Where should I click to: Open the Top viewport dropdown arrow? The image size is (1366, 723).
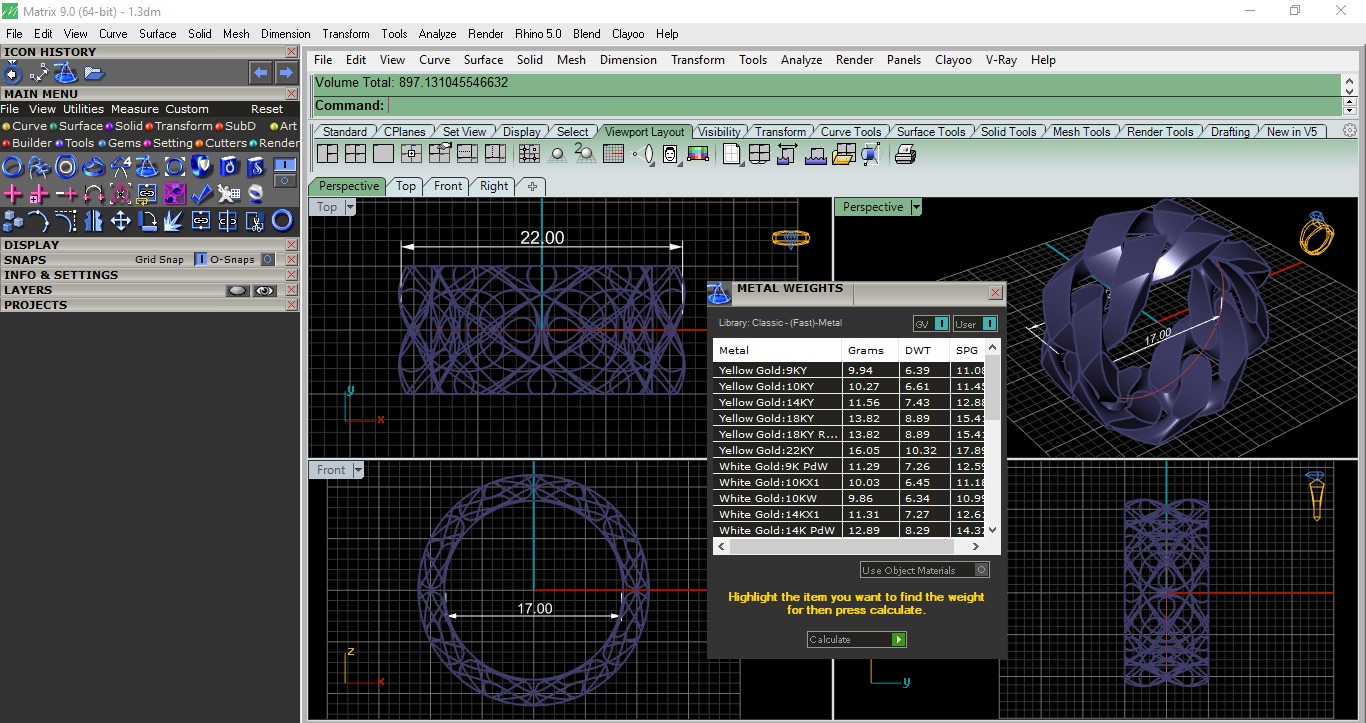tap(349, 207)
